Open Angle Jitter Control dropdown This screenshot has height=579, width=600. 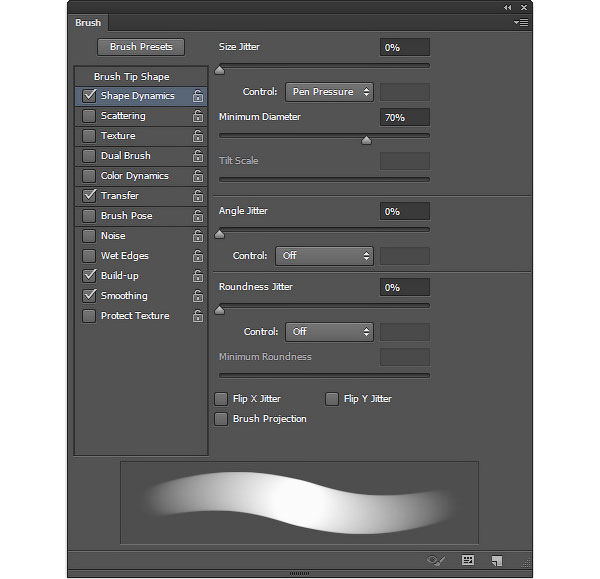click(x=324, y=256)
